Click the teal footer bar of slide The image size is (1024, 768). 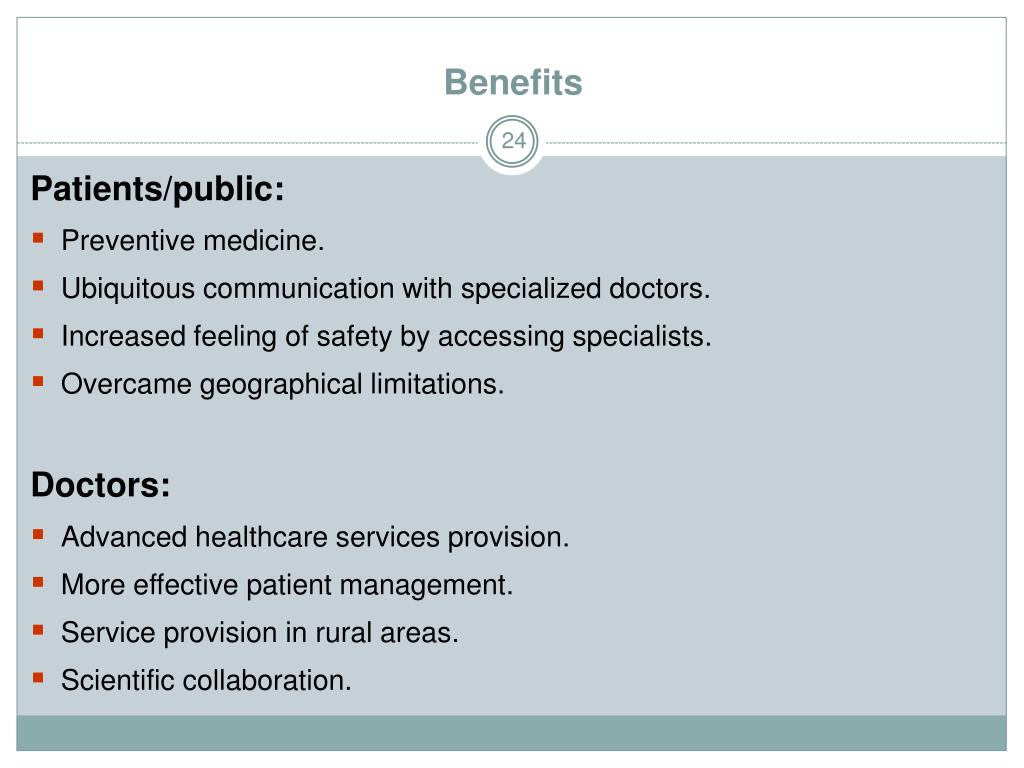[511, 733]
